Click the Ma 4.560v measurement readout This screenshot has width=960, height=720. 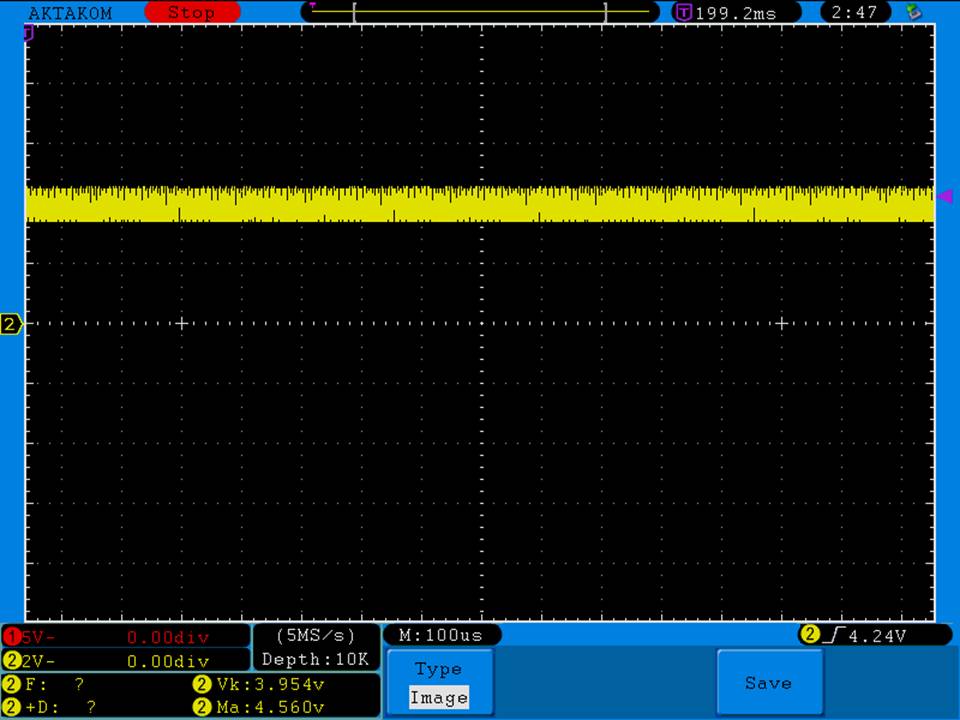(259, 708)
